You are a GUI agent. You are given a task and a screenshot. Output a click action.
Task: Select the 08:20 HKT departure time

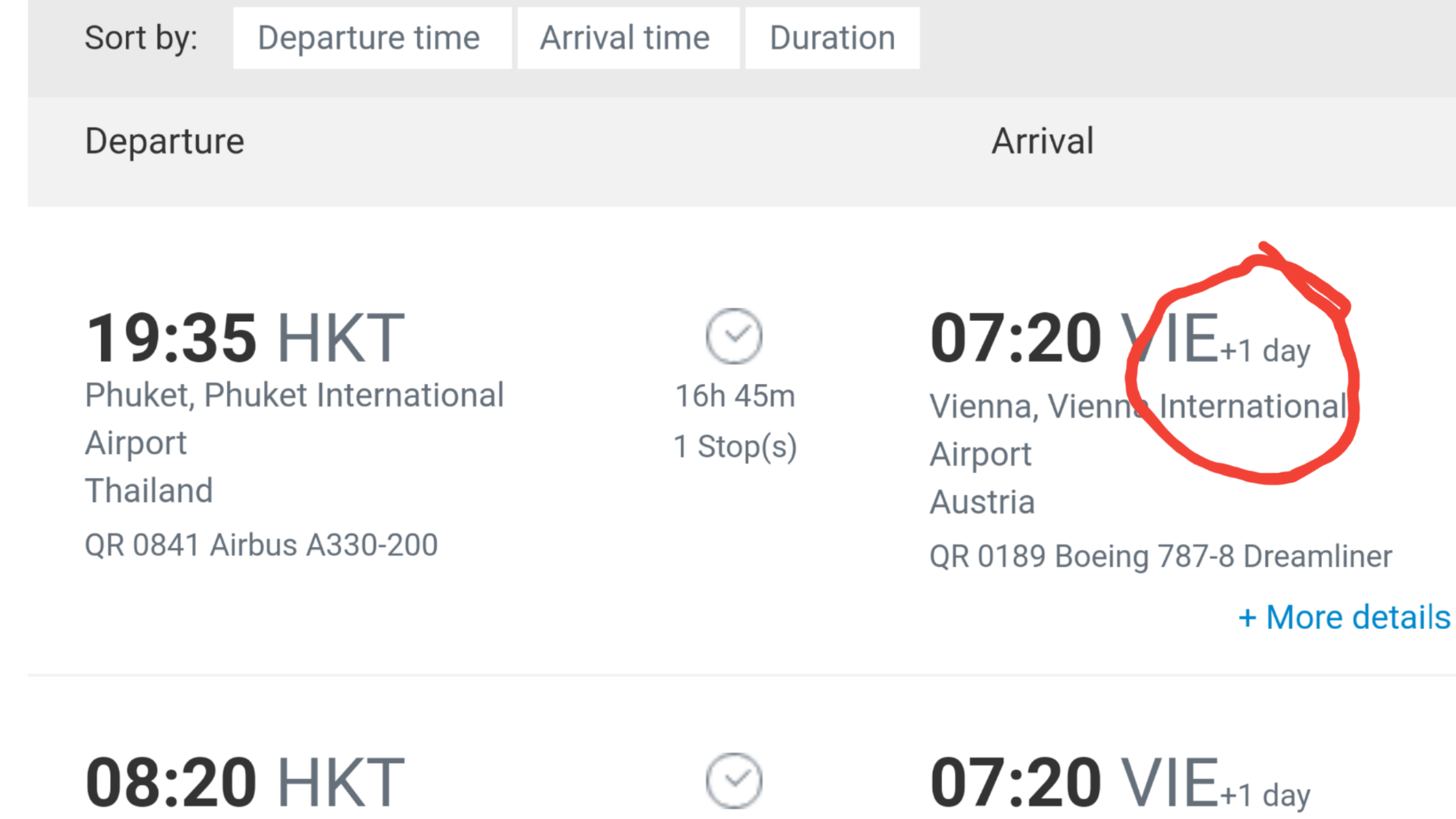(245, 782)
